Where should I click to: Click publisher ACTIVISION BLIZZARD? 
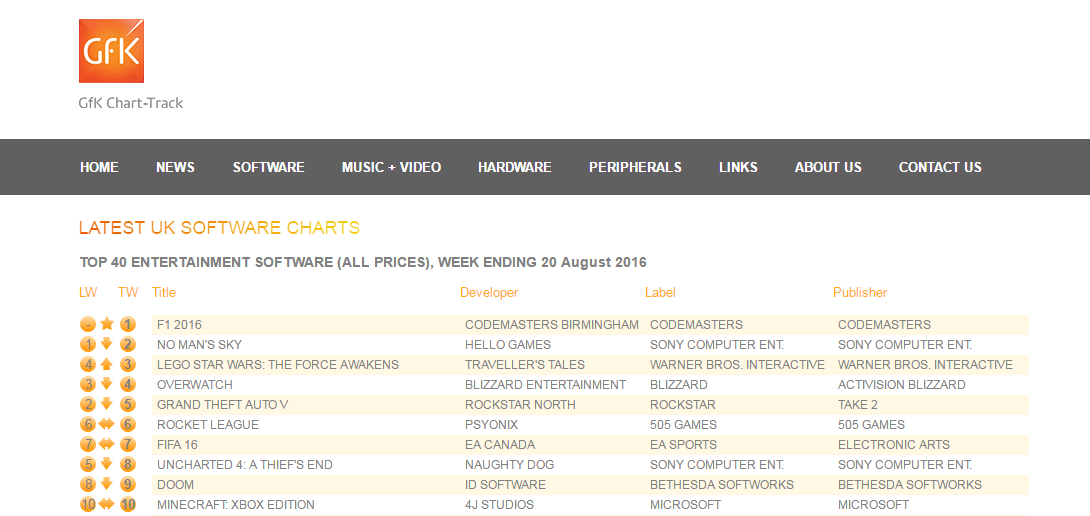[902, 385]
